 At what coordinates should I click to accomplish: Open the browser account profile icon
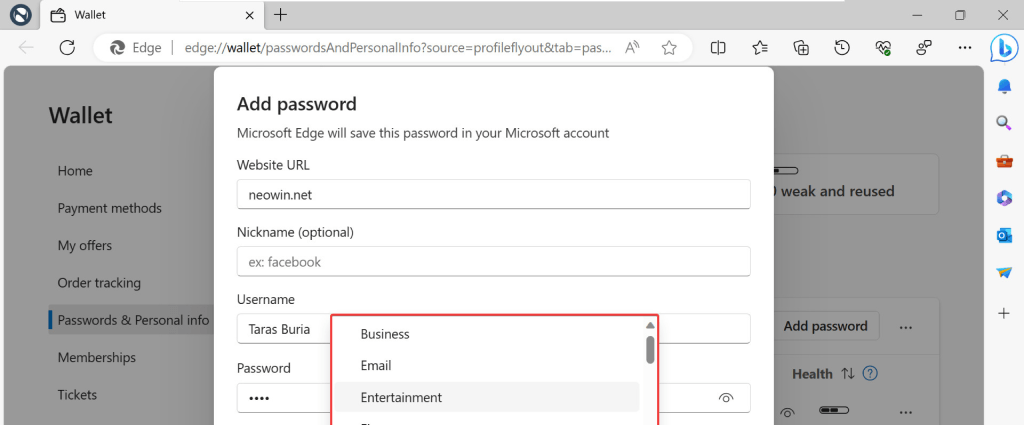click(924, 48)
